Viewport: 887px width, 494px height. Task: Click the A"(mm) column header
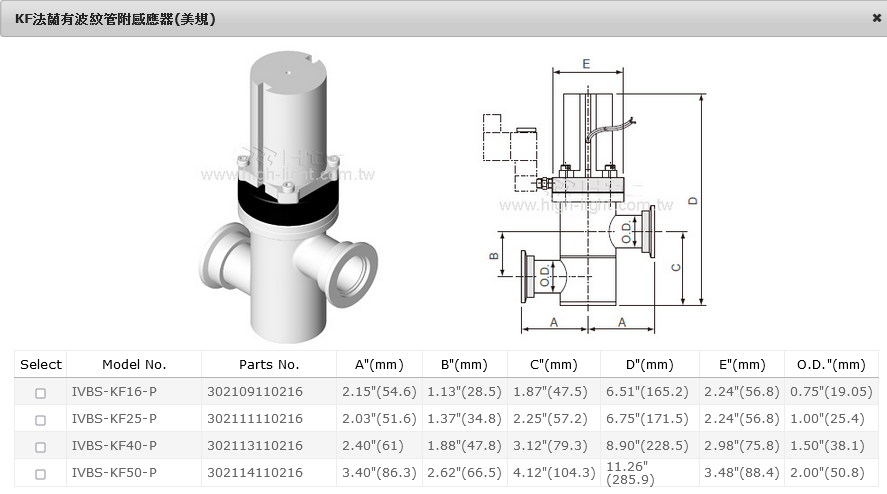coord(372,365)
